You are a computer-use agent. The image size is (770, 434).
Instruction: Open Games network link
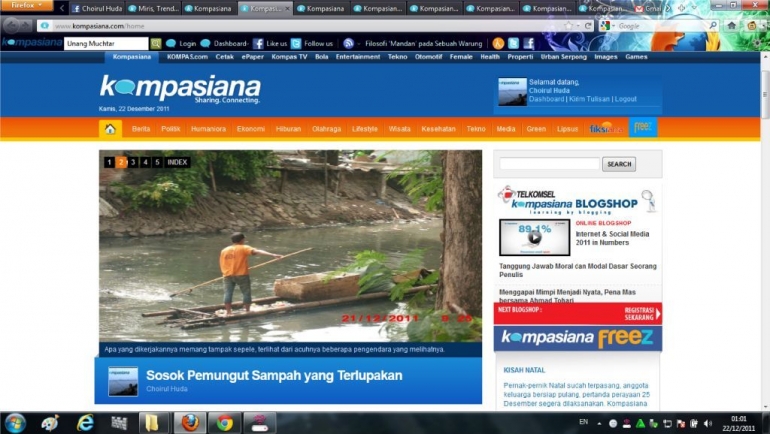coord(636,57)
